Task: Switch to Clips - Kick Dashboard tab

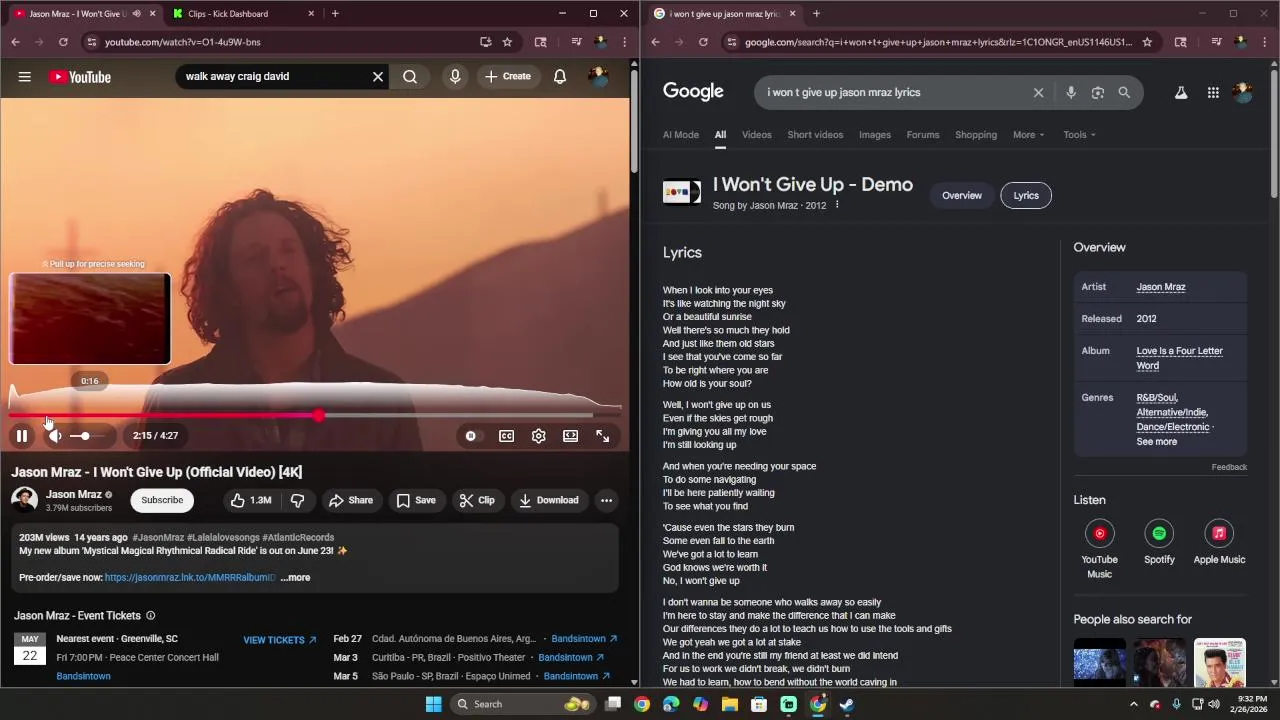Action: 243,14
